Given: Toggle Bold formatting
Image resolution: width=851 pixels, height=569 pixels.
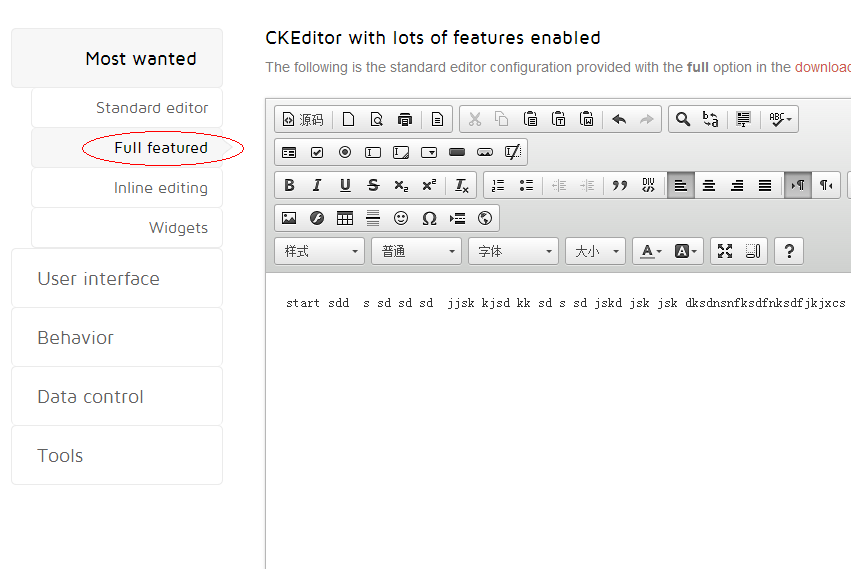Looking at the screenshot, I should pyautogui.click(x=289, y=185).
